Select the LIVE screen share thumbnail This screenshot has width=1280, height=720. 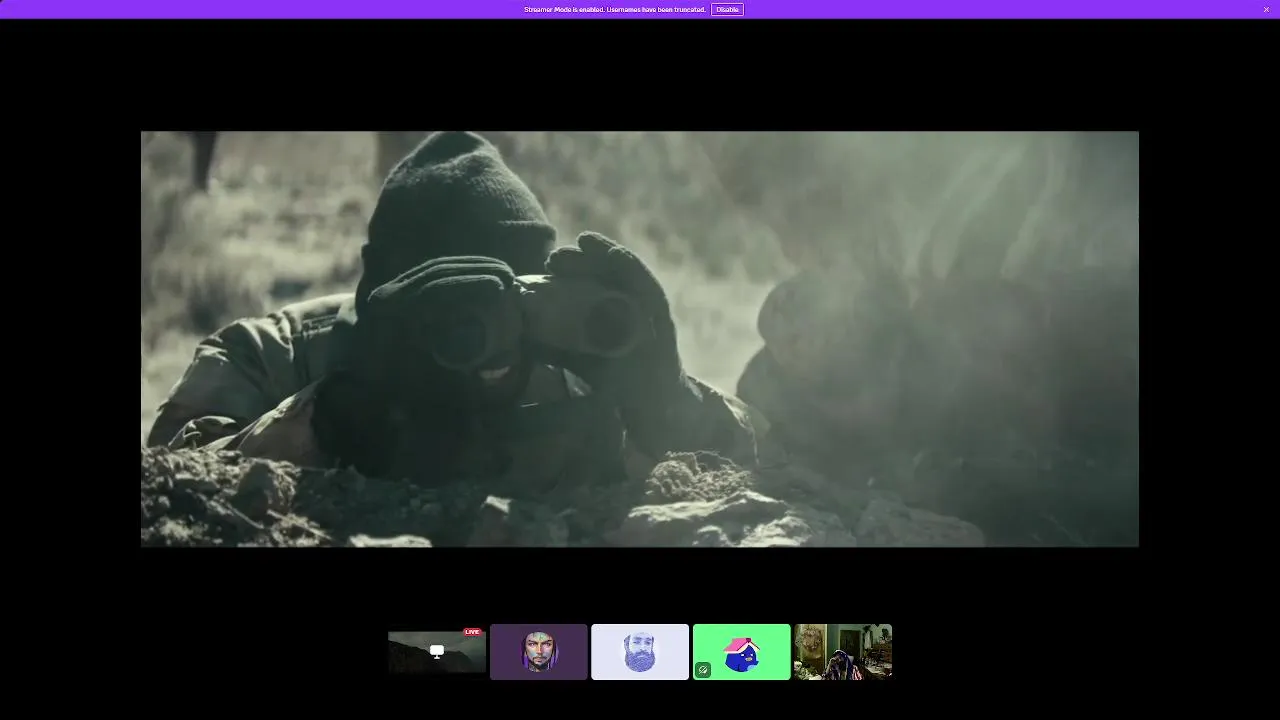pos(437,652)
